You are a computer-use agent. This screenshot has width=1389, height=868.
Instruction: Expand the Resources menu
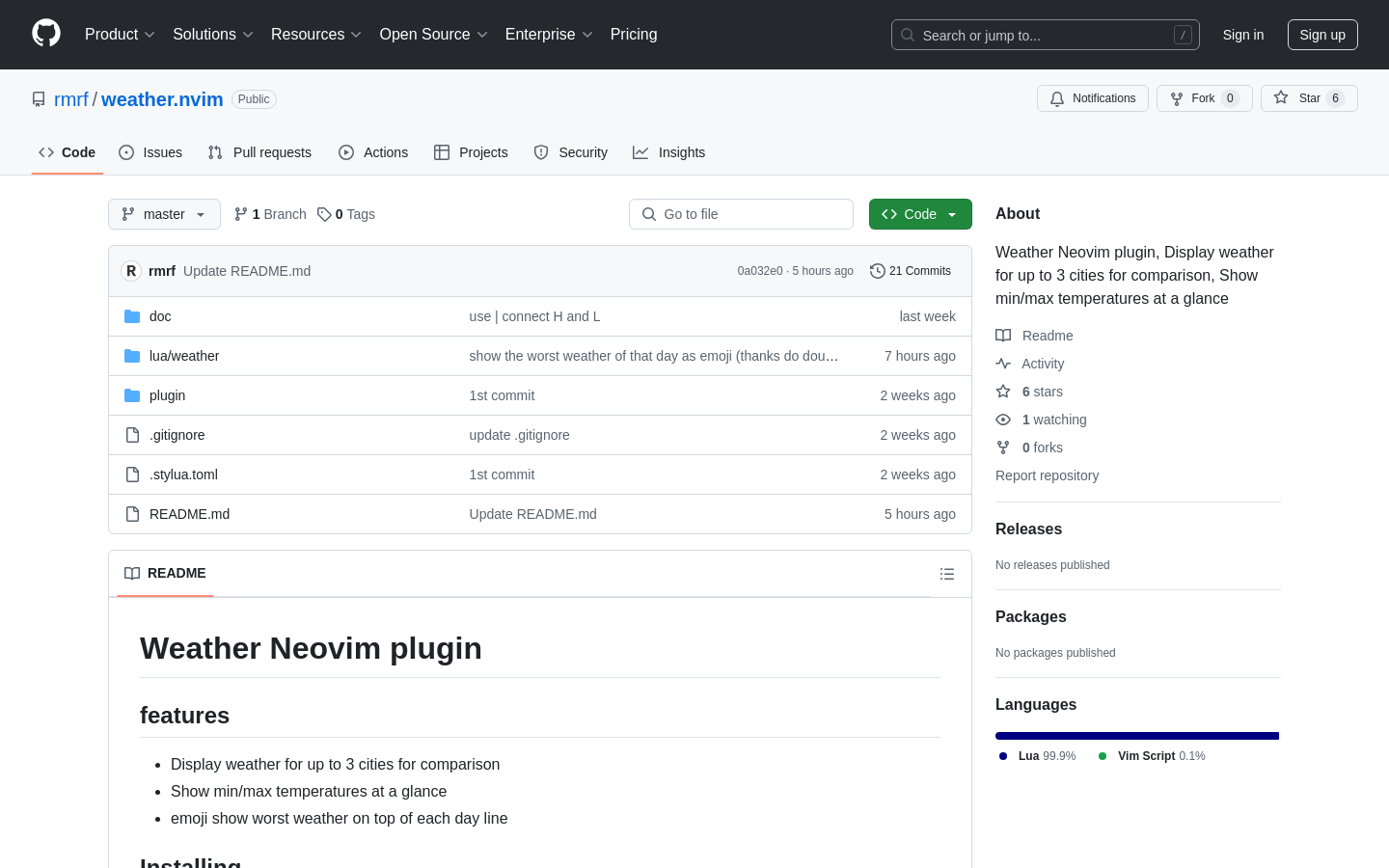coord(316,35)
